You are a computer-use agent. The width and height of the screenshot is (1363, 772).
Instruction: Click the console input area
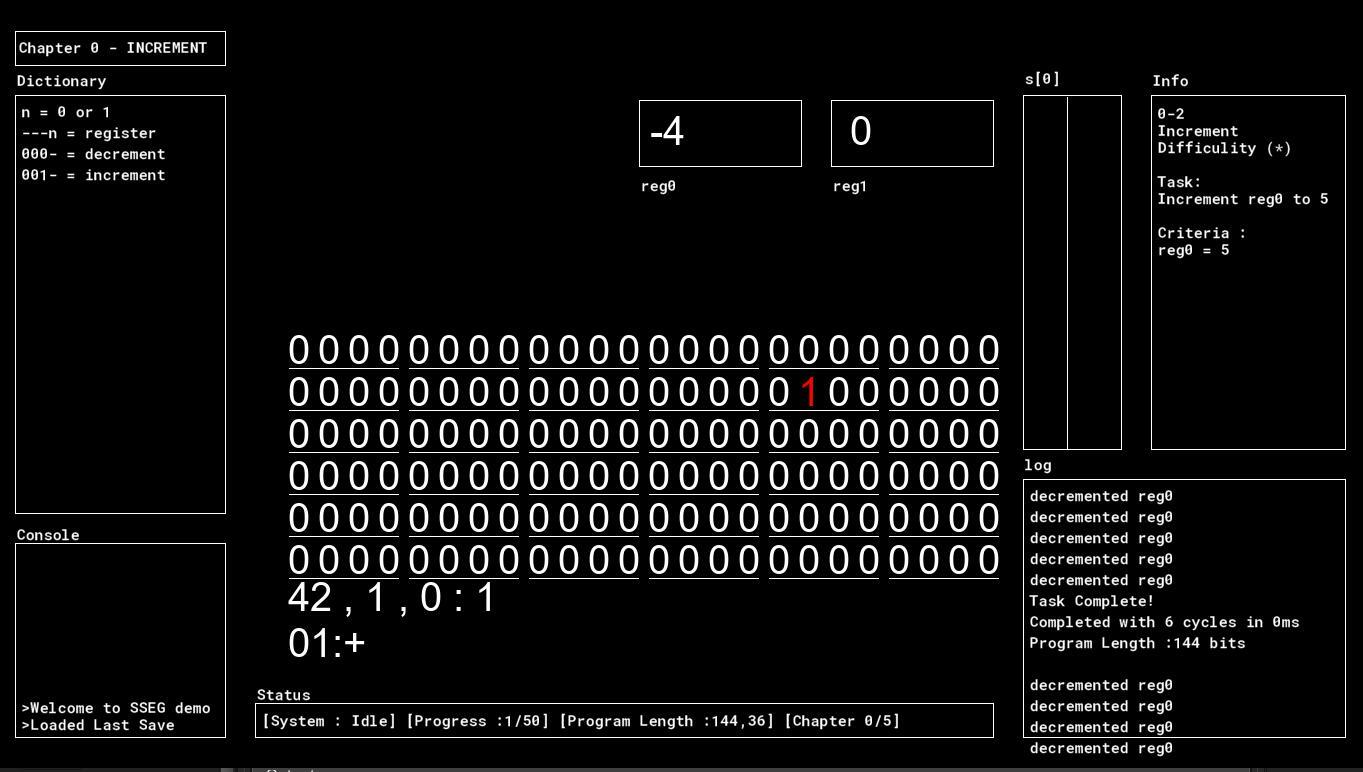120,620
